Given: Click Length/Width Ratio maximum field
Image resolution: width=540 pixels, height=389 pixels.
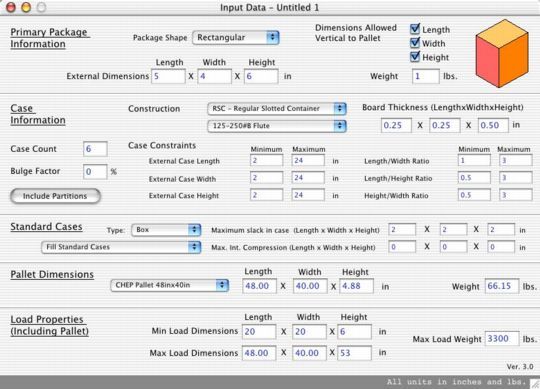Looking at the screenshot, I should (516, 160).
